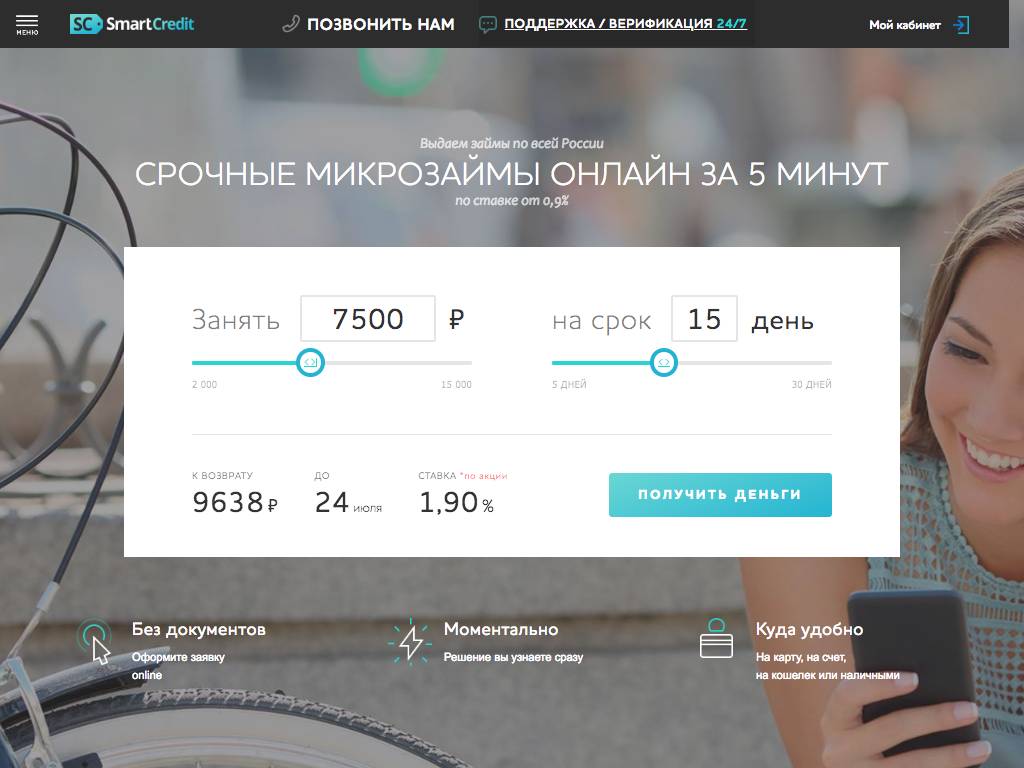This screenshot has height=768, width=1024.
Task: Click the login arrow icon
Action: [x=961, y=25]
